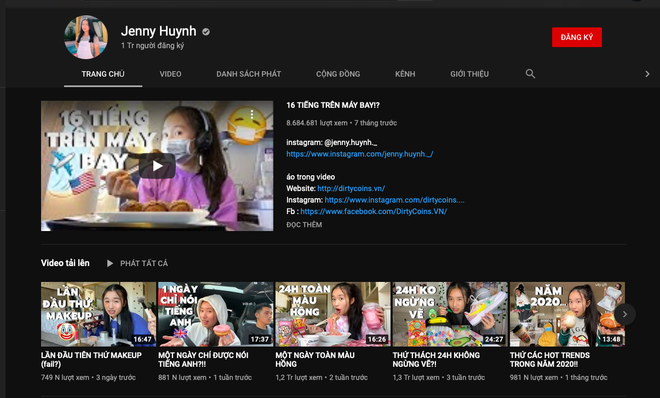Open the dirtycoins Instagram link
Screen dimensions: 660x398
[394, 200]
